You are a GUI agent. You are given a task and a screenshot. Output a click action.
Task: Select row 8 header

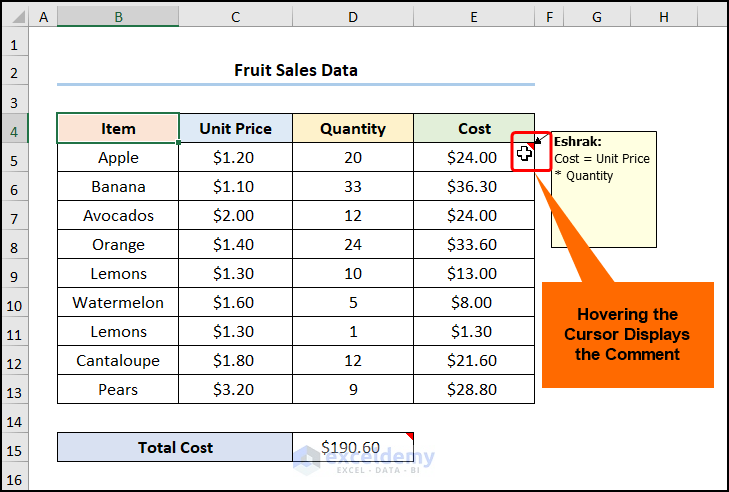(15, 246)
